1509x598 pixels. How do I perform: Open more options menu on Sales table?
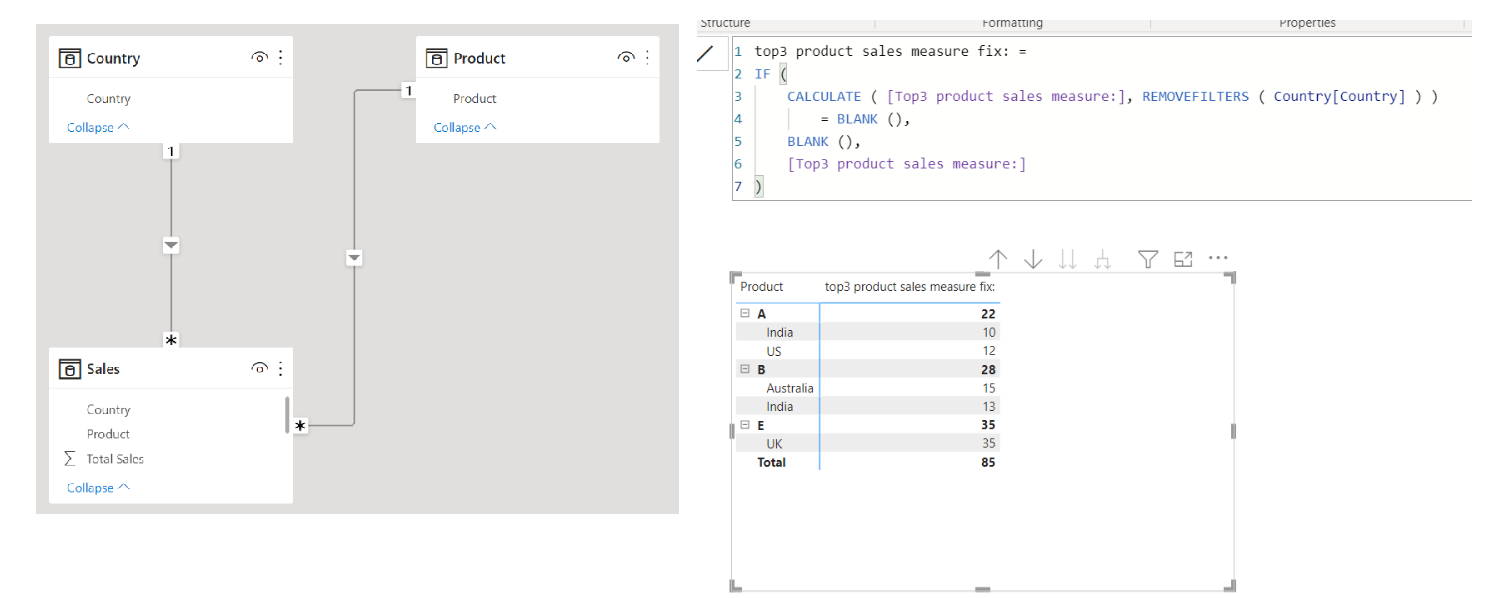pos(280,369)
